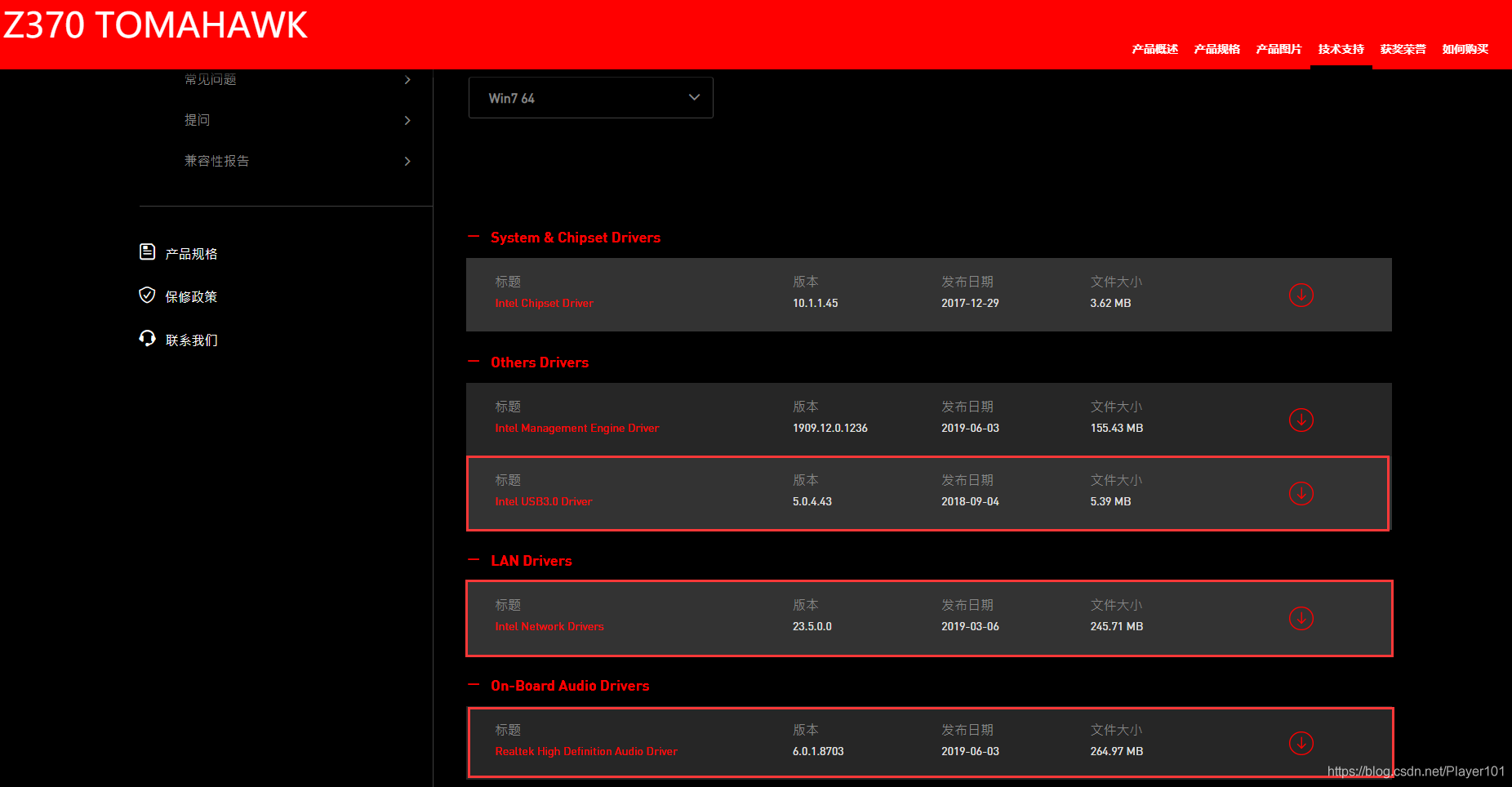This screenshot has height=787, width=1512.
Task: Click the 联系我们 headset icon
Action: coord(147,339)
